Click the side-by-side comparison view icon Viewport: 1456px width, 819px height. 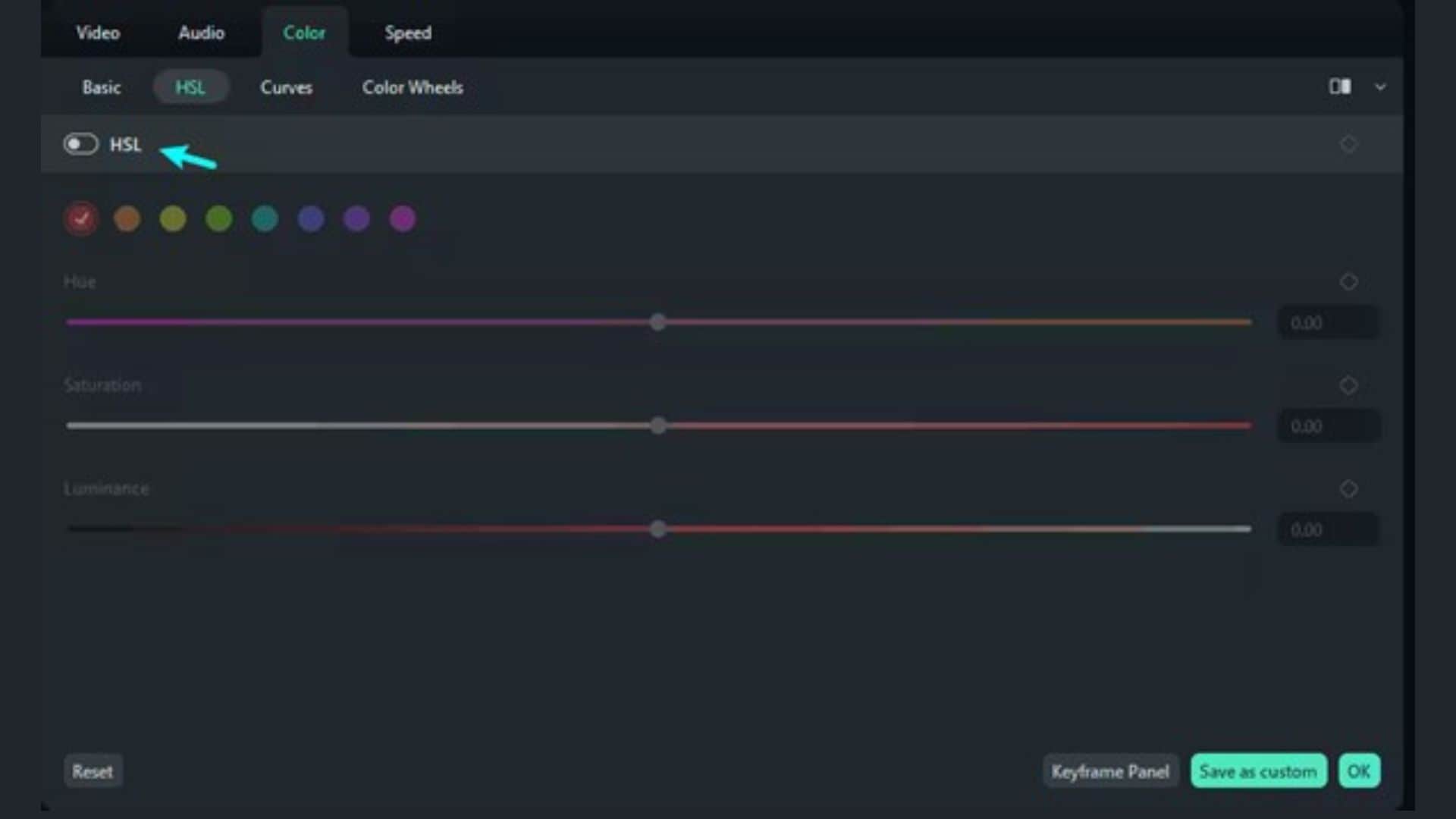(x=1340, y=86)
